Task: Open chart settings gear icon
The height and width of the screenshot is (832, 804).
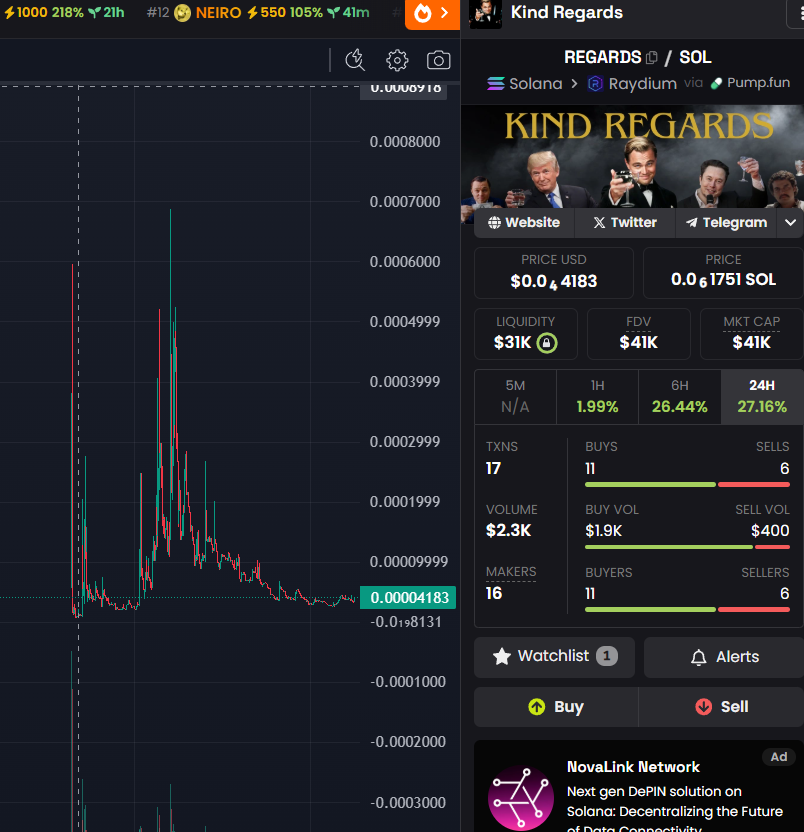Action: [397, 60]
